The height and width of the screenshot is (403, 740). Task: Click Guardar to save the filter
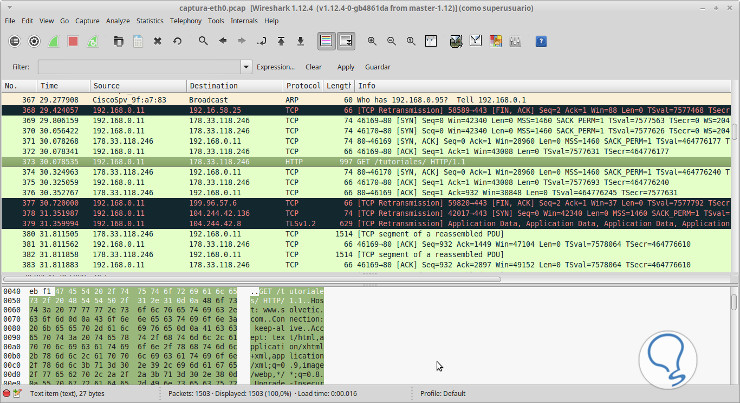point(378,67)
